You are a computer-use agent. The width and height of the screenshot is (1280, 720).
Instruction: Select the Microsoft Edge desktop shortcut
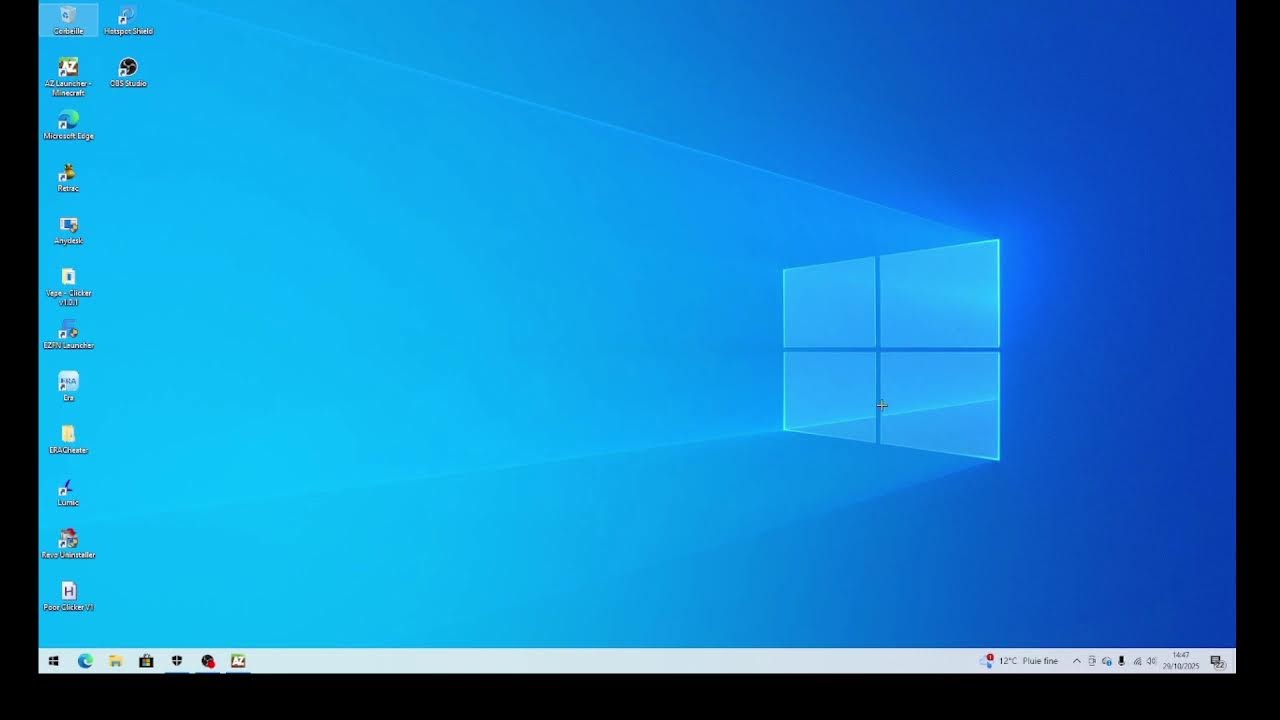(x=68, y=125)
